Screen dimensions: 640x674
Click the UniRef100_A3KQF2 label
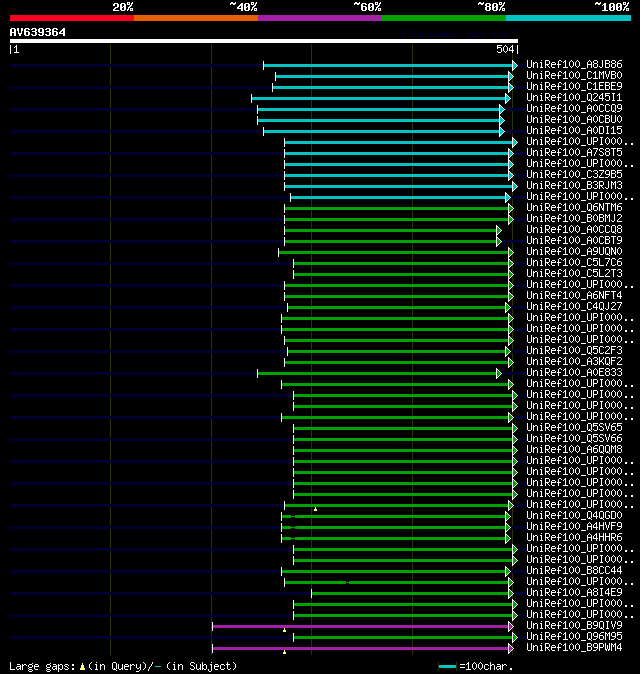pyautogui.click(x=574, y=362)
